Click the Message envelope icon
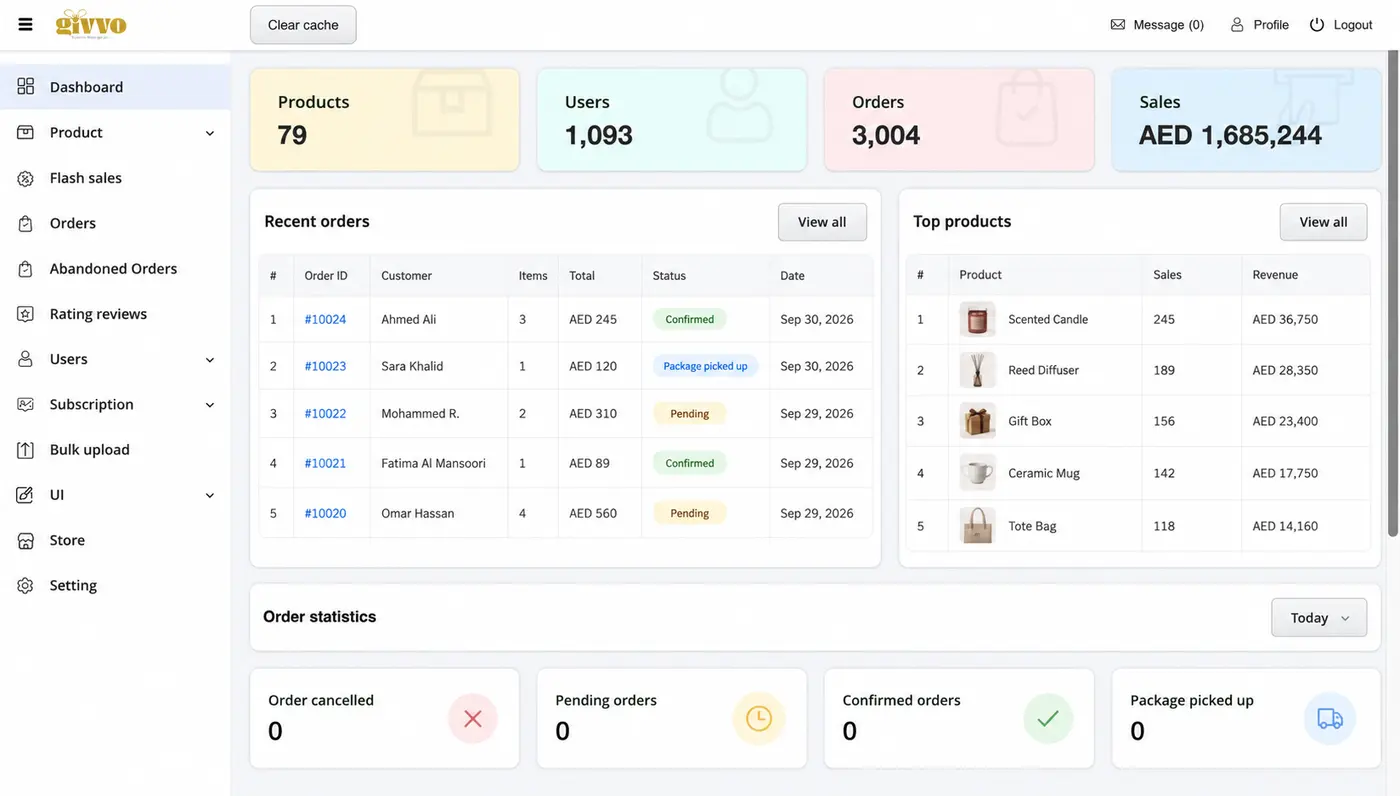Viewport: 1400px width, 796px height. coord(1118,25)
